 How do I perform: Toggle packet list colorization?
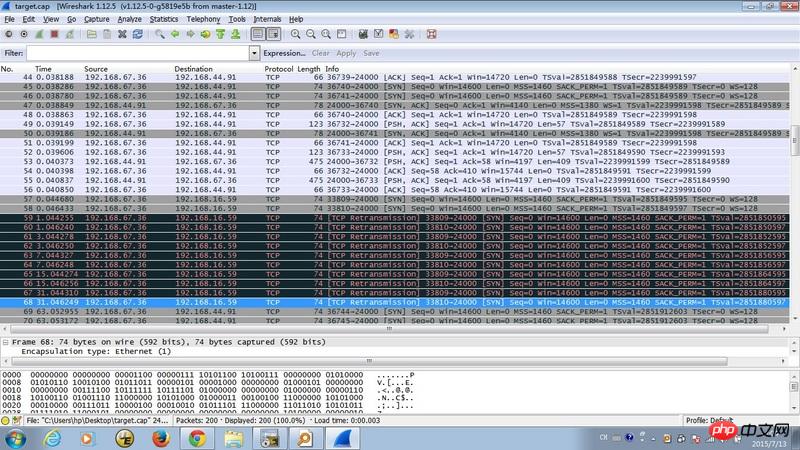[x=258, y=34]
